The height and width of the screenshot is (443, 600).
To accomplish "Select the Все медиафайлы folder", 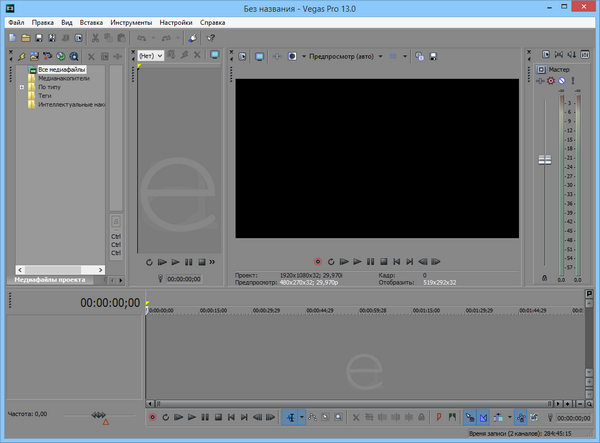I will [62, 70].
